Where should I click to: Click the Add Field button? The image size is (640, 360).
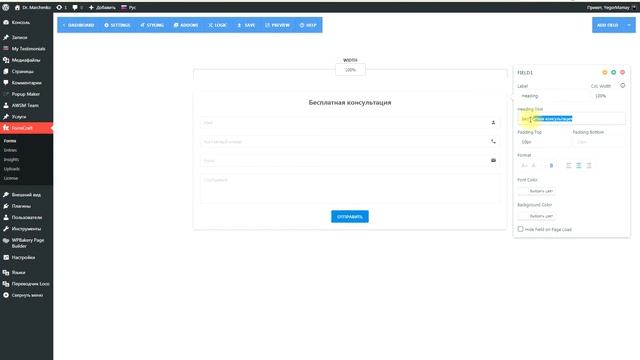(x=607, y=25)
